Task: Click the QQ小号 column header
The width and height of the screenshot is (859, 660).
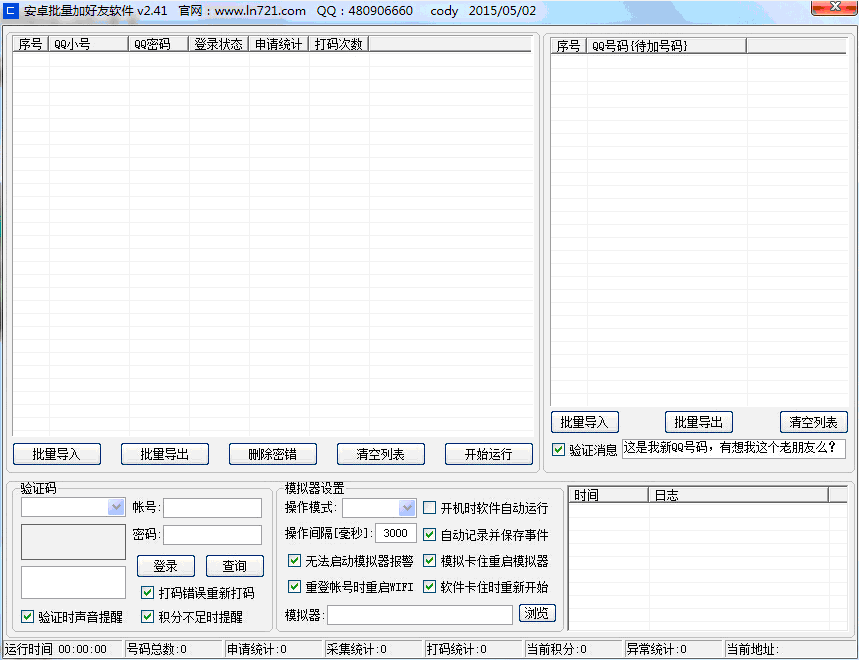Action: pyautogui.click(x=89, y=44)
